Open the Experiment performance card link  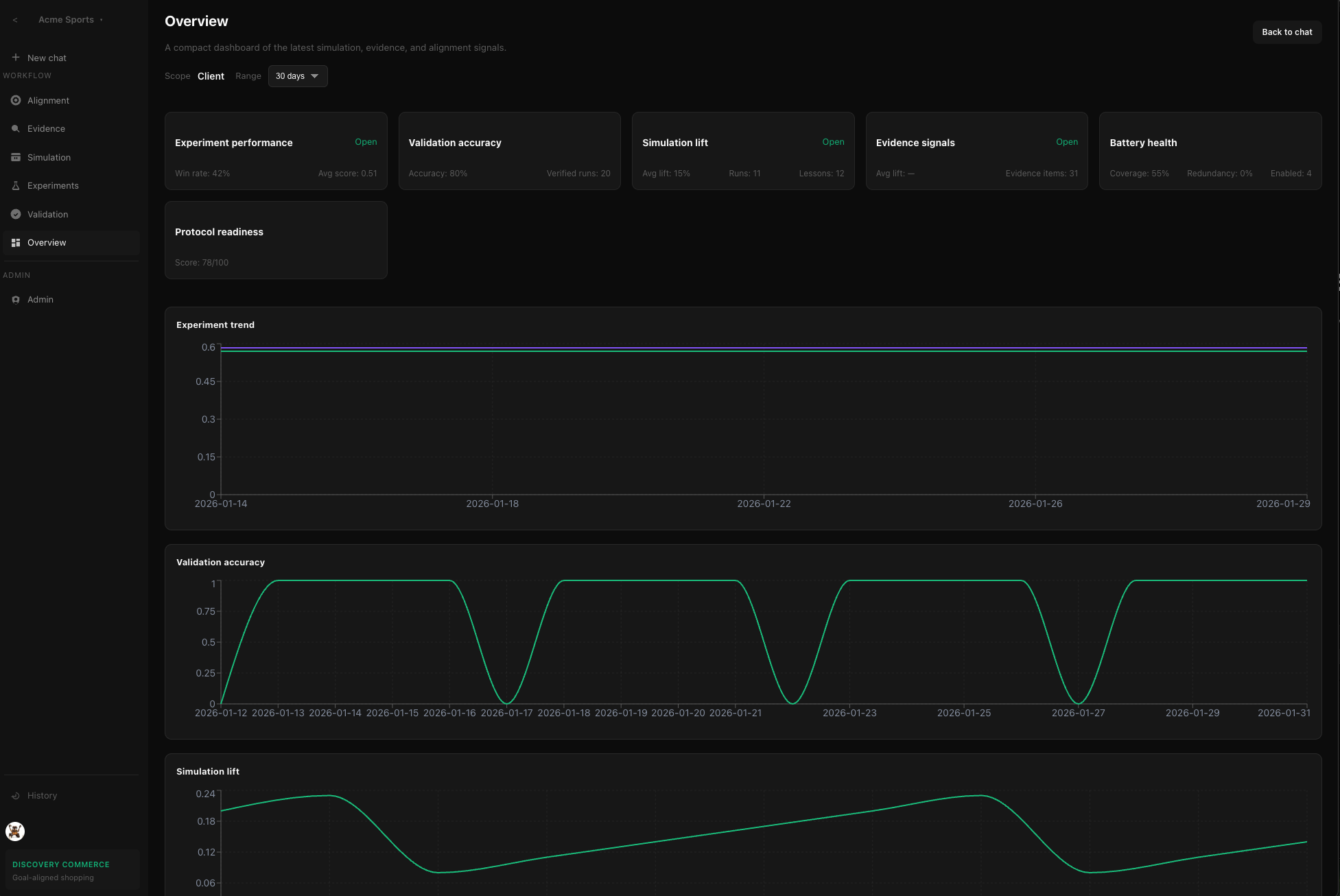click(x=366, y=142)
